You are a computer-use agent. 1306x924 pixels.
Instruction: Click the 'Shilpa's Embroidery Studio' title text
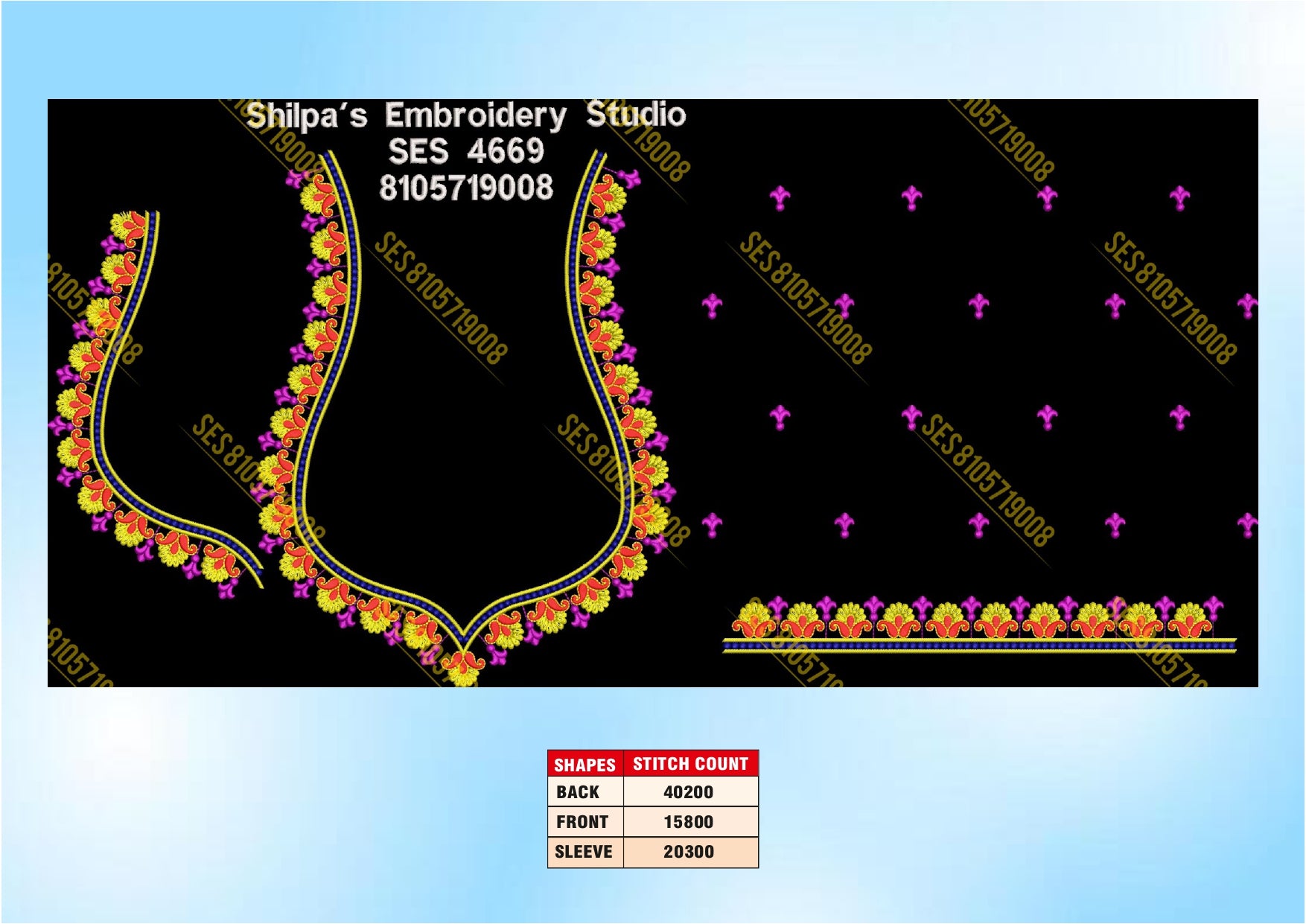click(466, 115)
